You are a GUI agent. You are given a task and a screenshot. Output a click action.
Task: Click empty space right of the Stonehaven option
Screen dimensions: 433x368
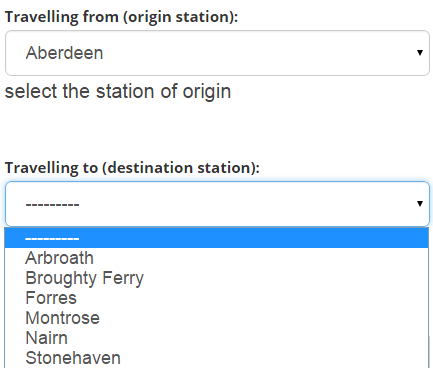[x=273, y=358]
